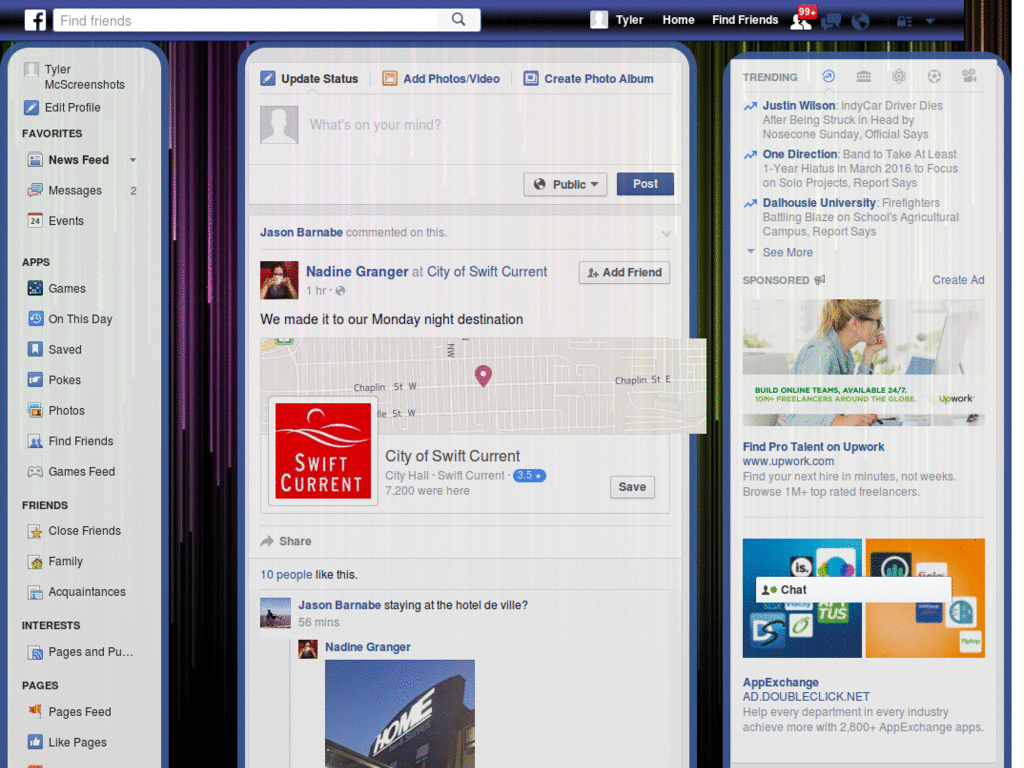1024x768 pixels.
Task: Open friend requests icon with 99+ badge
Action: pyautogui.click(x=801, y=20)
